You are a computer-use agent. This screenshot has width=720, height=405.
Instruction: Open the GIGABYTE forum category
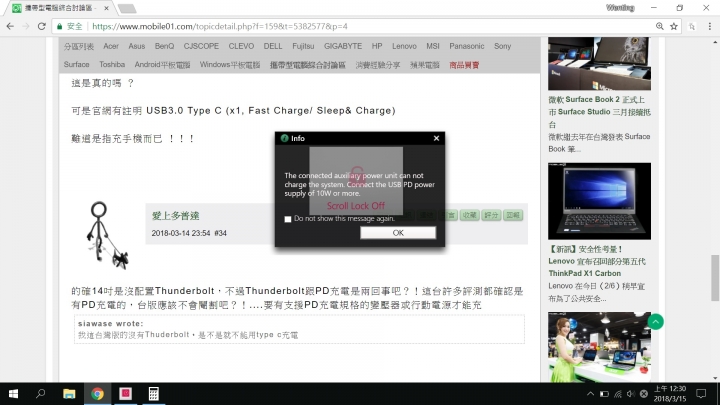(x=343, y=46)
